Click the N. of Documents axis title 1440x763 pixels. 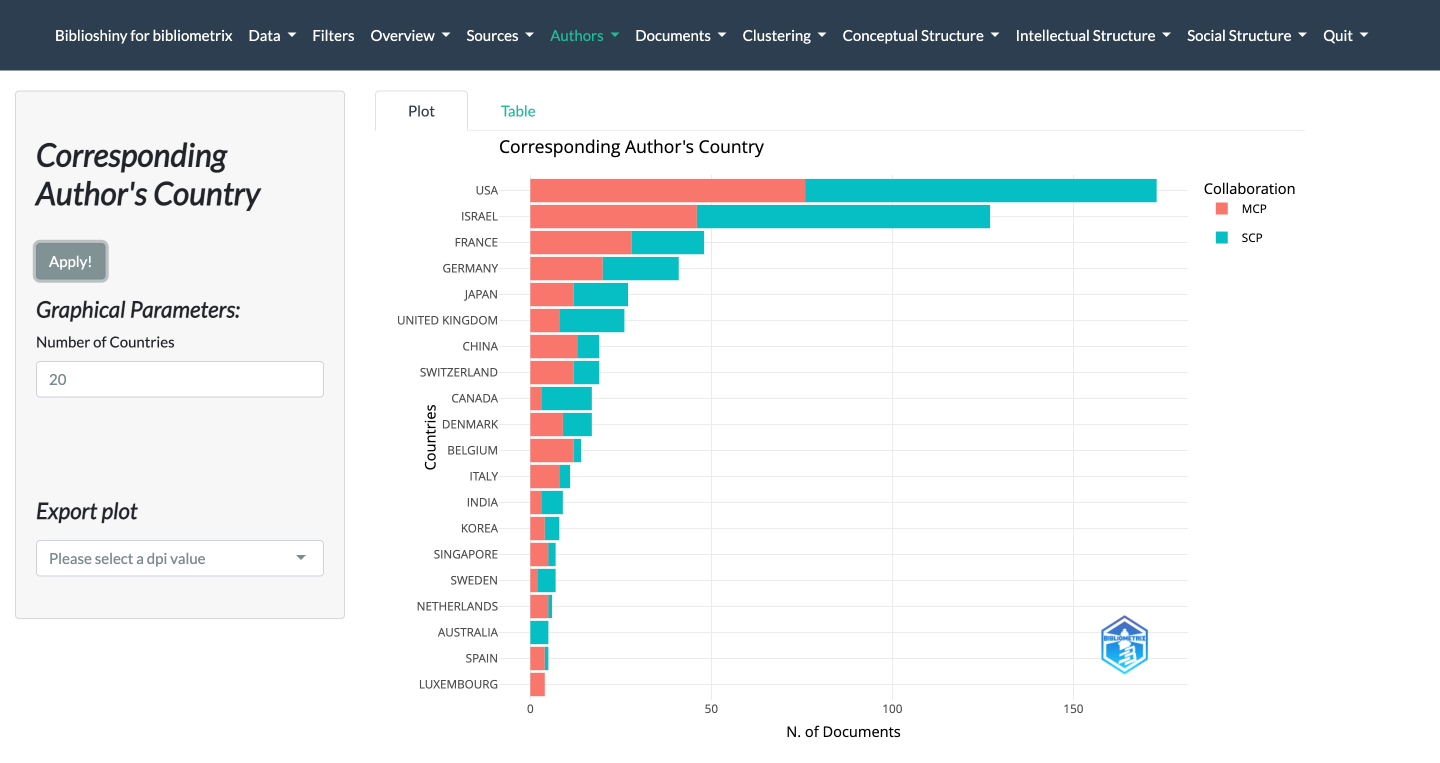[x=843, y=732]
